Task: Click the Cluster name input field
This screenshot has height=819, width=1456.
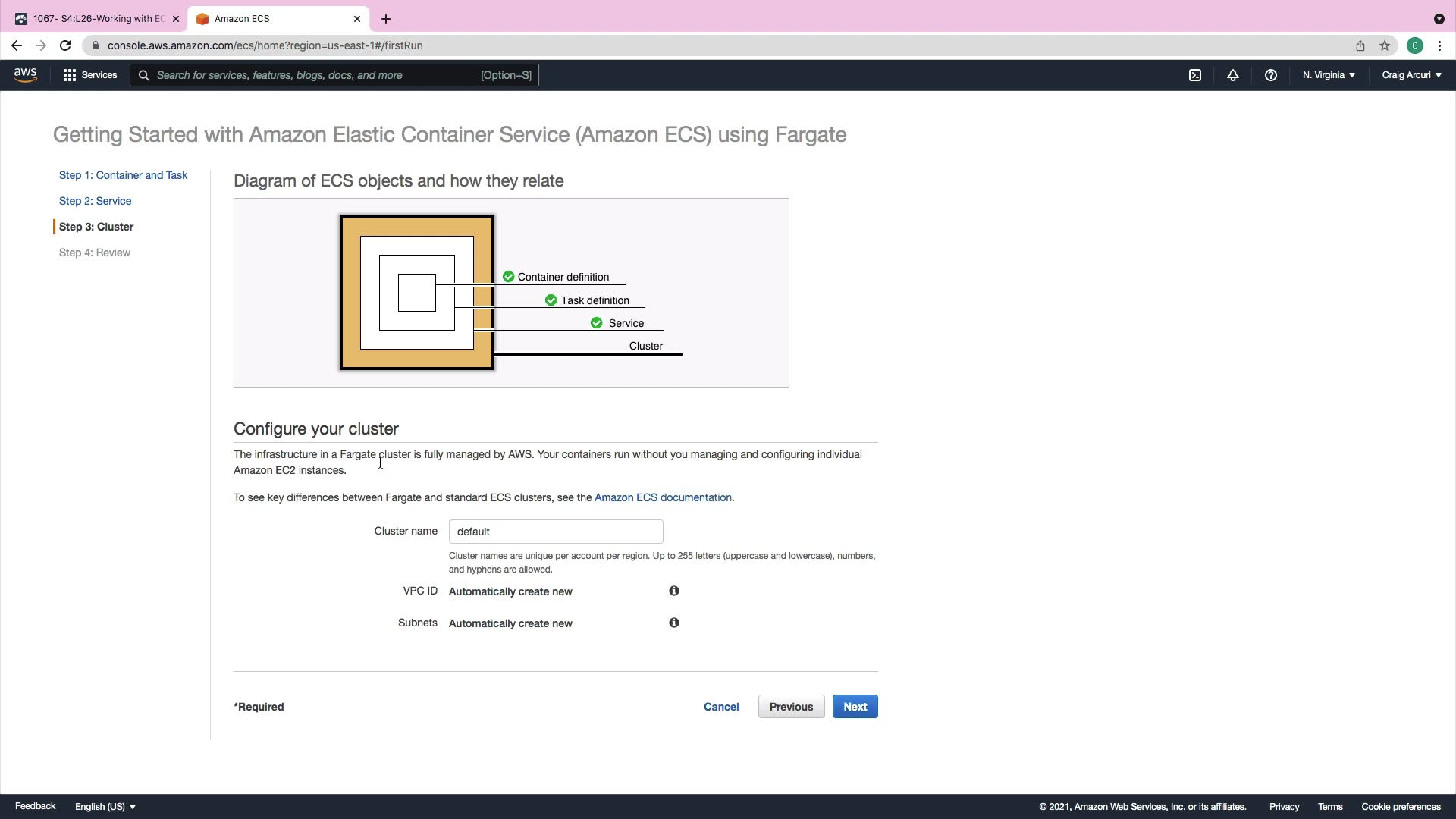Action: coord(556,532)
